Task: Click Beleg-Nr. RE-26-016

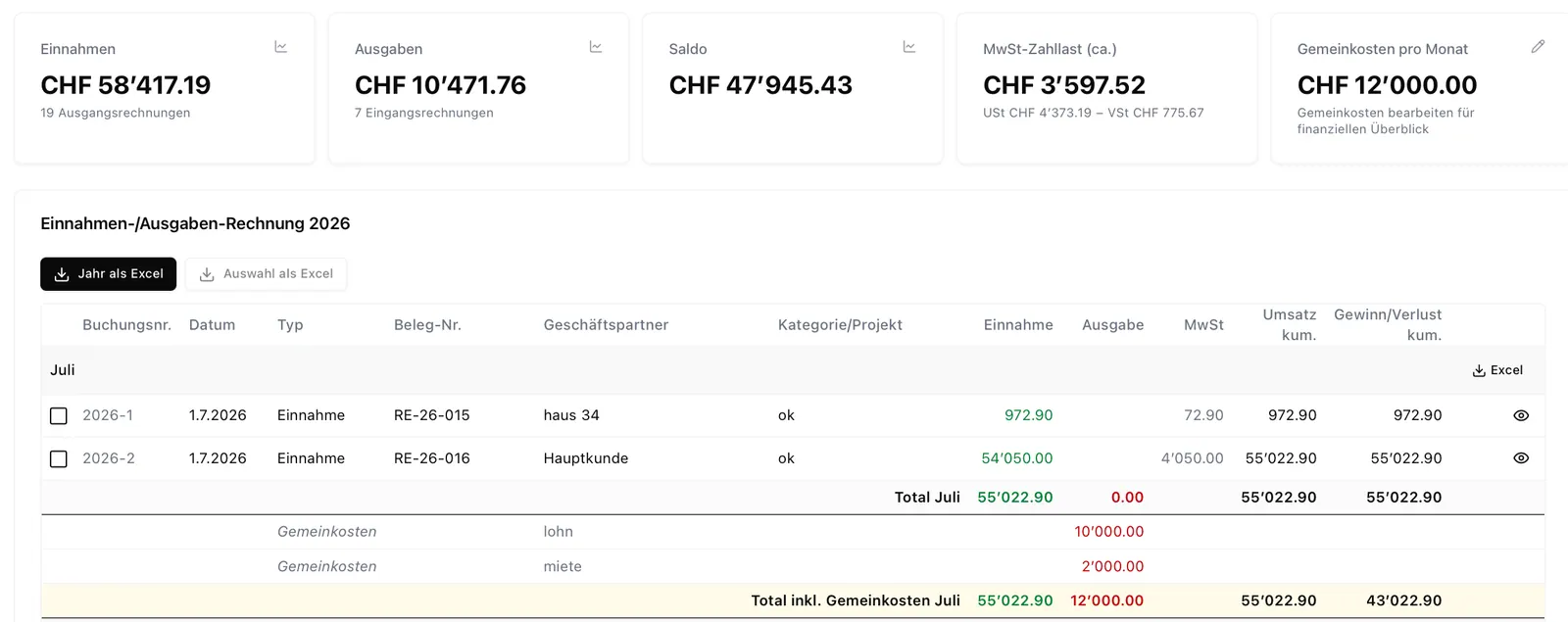Action: [432, 458]
